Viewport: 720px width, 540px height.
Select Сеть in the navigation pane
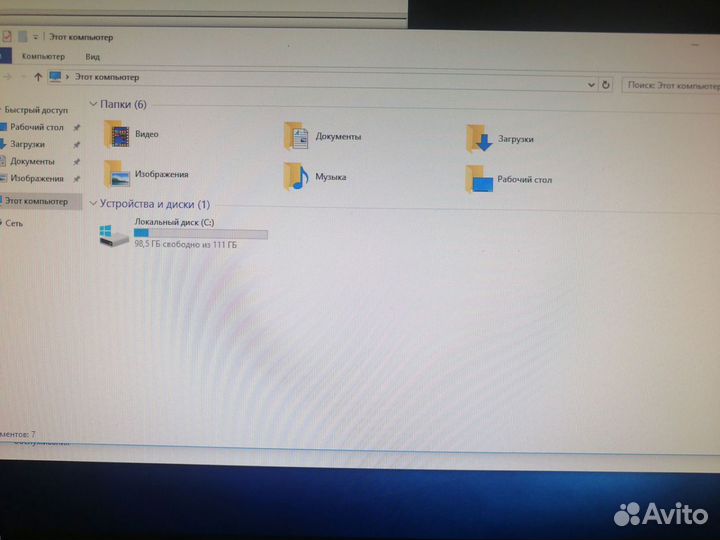(x=14, y=223)
